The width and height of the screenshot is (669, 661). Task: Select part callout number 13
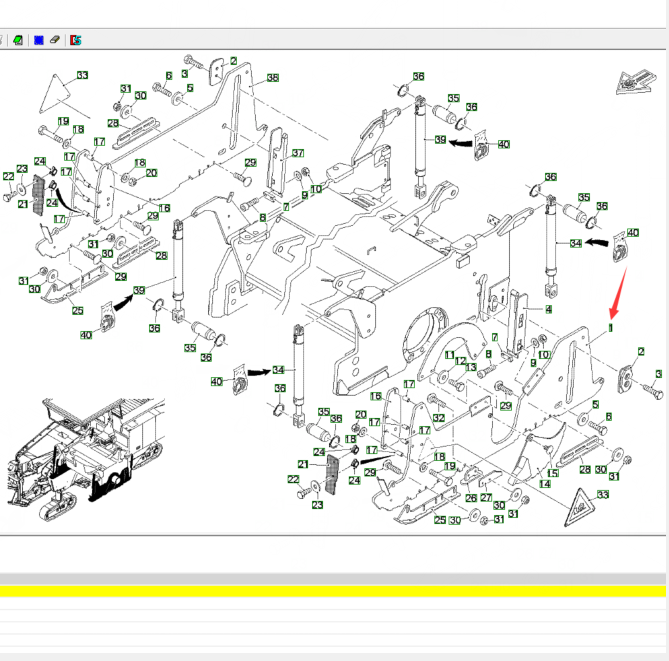[x=470, y=366]
